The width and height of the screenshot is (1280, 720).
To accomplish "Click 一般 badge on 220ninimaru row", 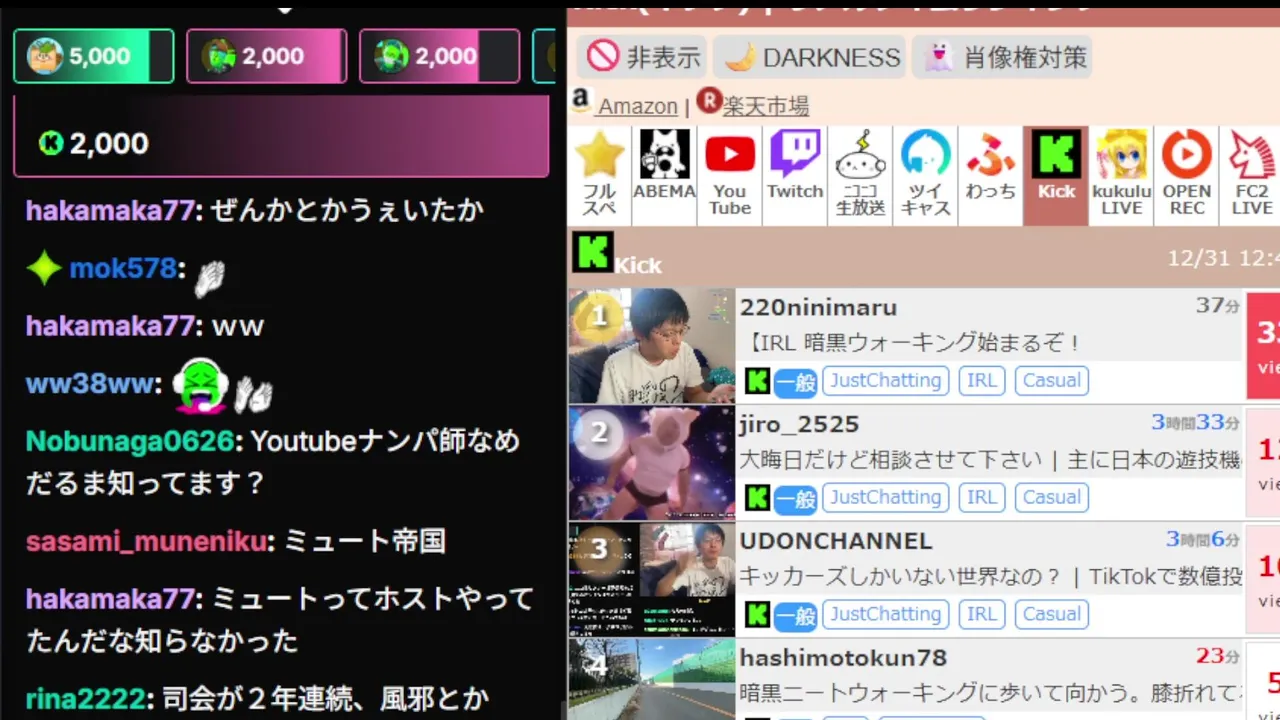I will tap(796, 382).
